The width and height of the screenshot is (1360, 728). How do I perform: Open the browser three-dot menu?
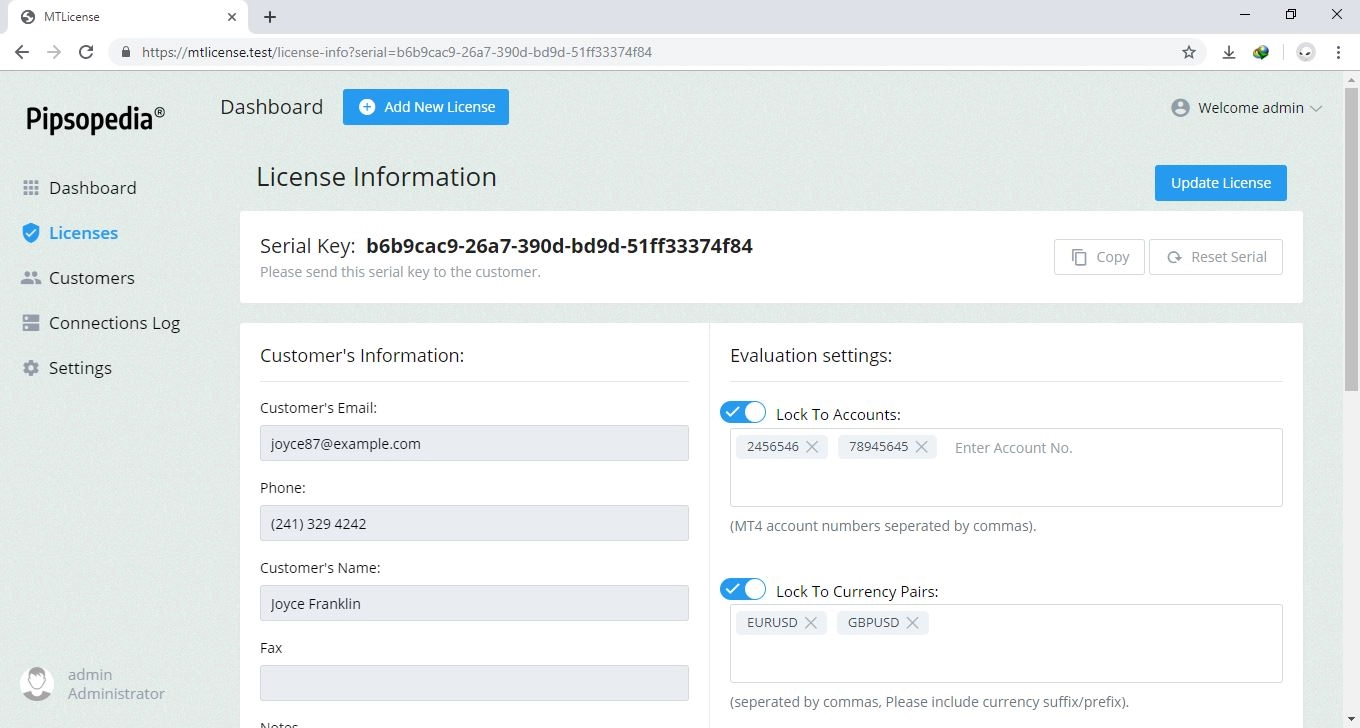1338,52
